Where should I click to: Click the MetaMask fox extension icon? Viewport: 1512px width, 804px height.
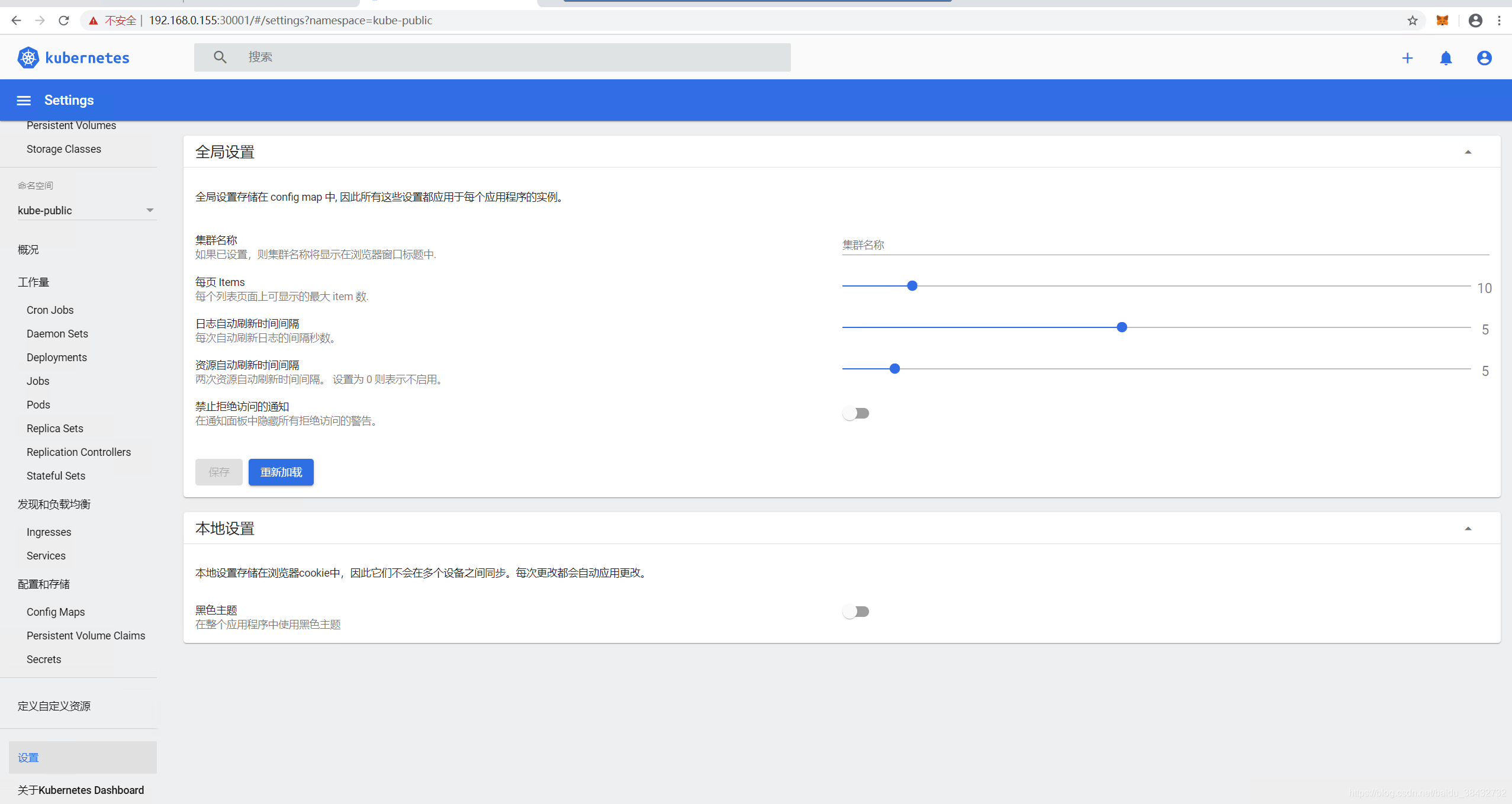[1442, 21]
